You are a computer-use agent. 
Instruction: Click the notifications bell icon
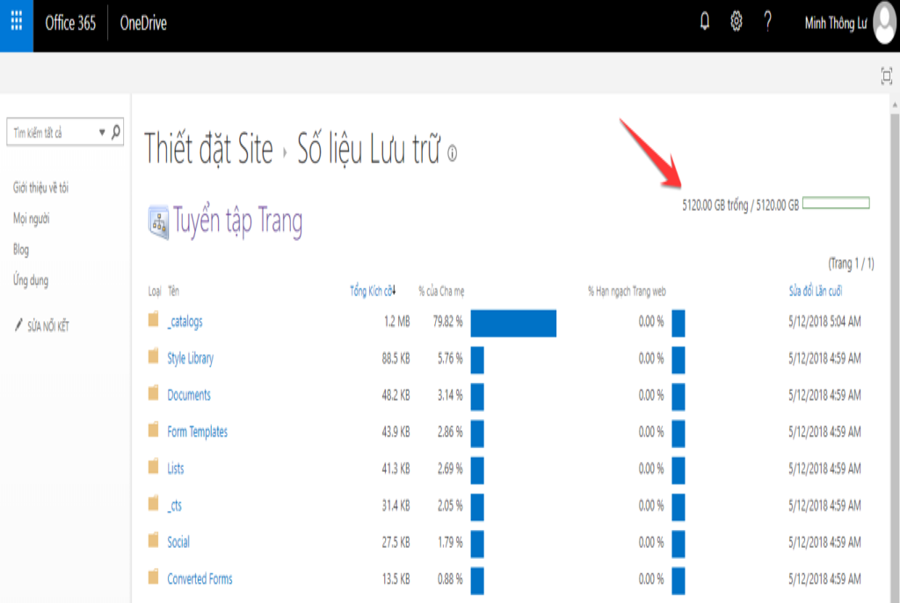704,22
